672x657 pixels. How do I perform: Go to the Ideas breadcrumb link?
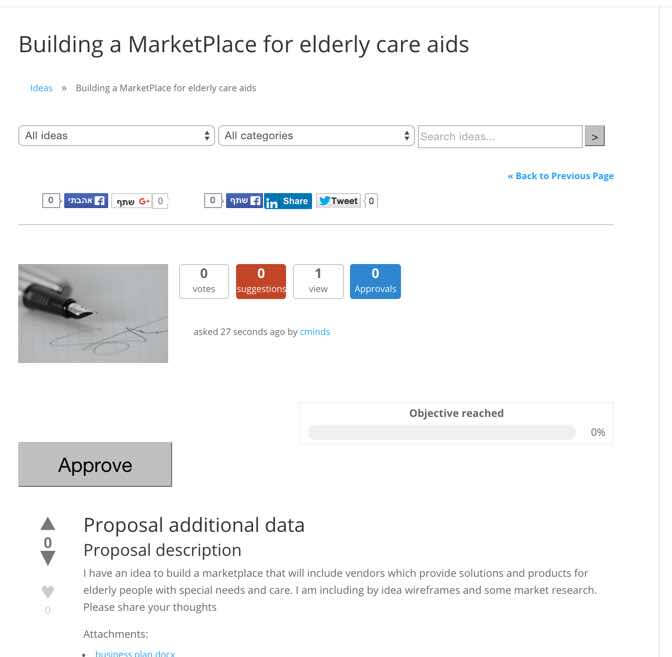tap(41, 88)
